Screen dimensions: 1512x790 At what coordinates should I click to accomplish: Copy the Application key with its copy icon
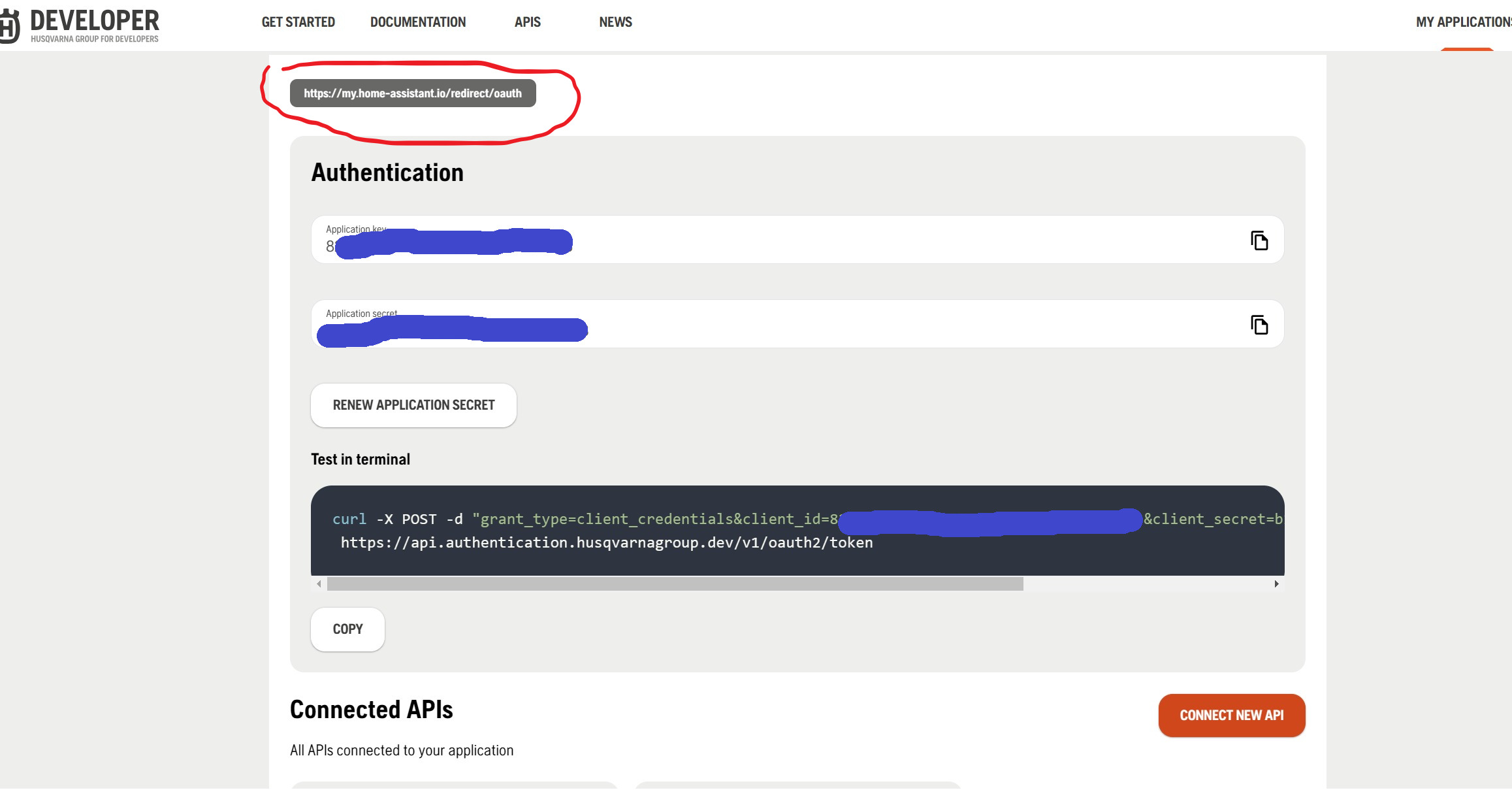(1259, 240)
